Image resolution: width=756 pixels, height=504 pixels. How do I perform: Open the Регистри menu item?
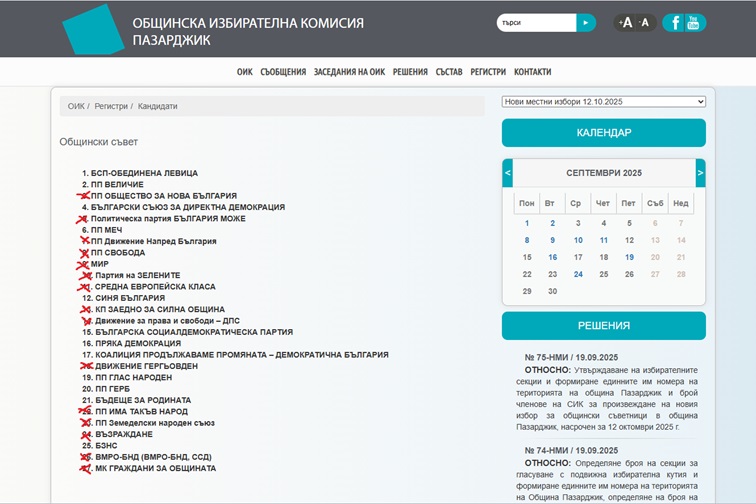pos(488,72)
